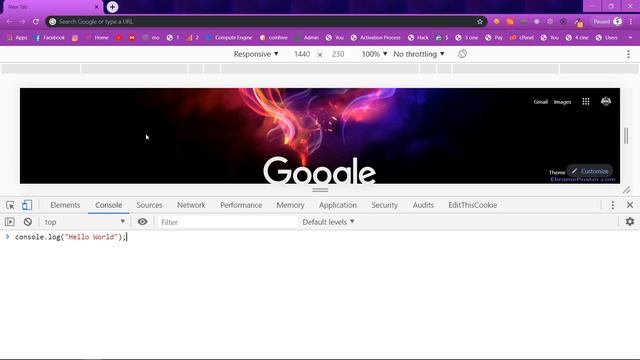Open the Sources tab
This screenshot has height=360, width=640.
pos(149,205)
